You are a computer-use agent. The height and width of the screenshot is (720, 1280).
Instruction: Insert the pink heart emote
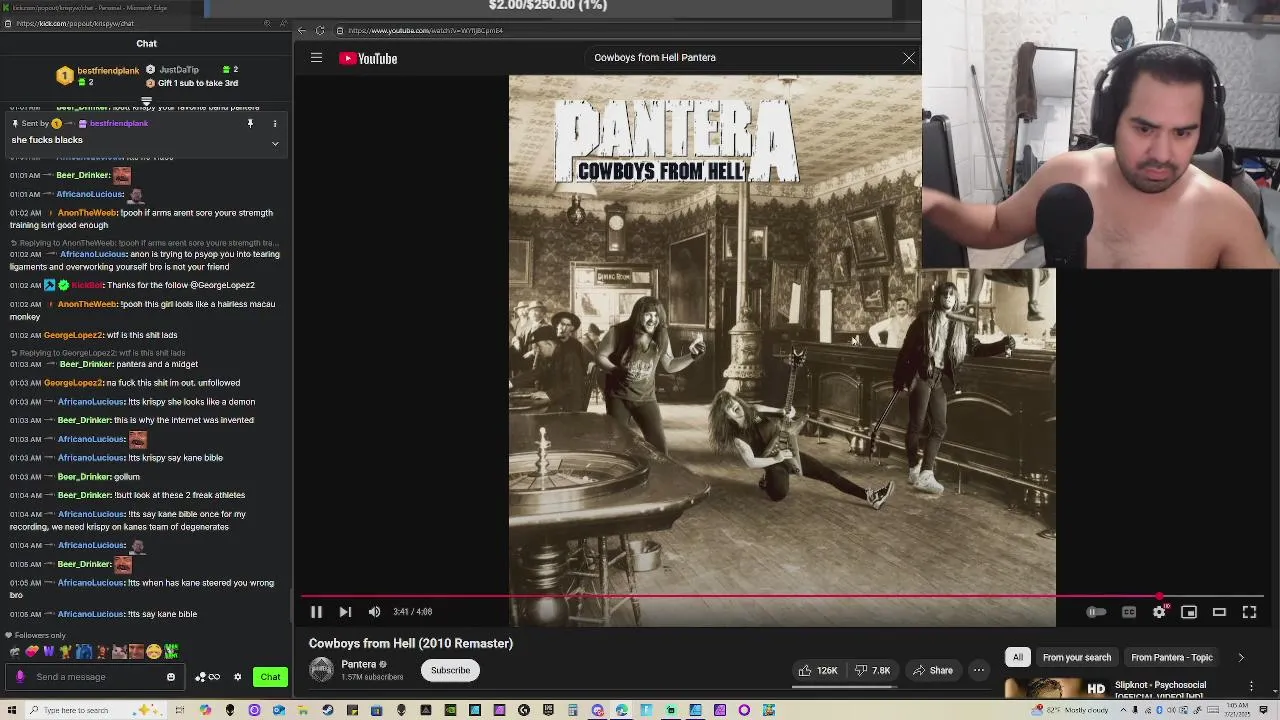tap(32, 652)
